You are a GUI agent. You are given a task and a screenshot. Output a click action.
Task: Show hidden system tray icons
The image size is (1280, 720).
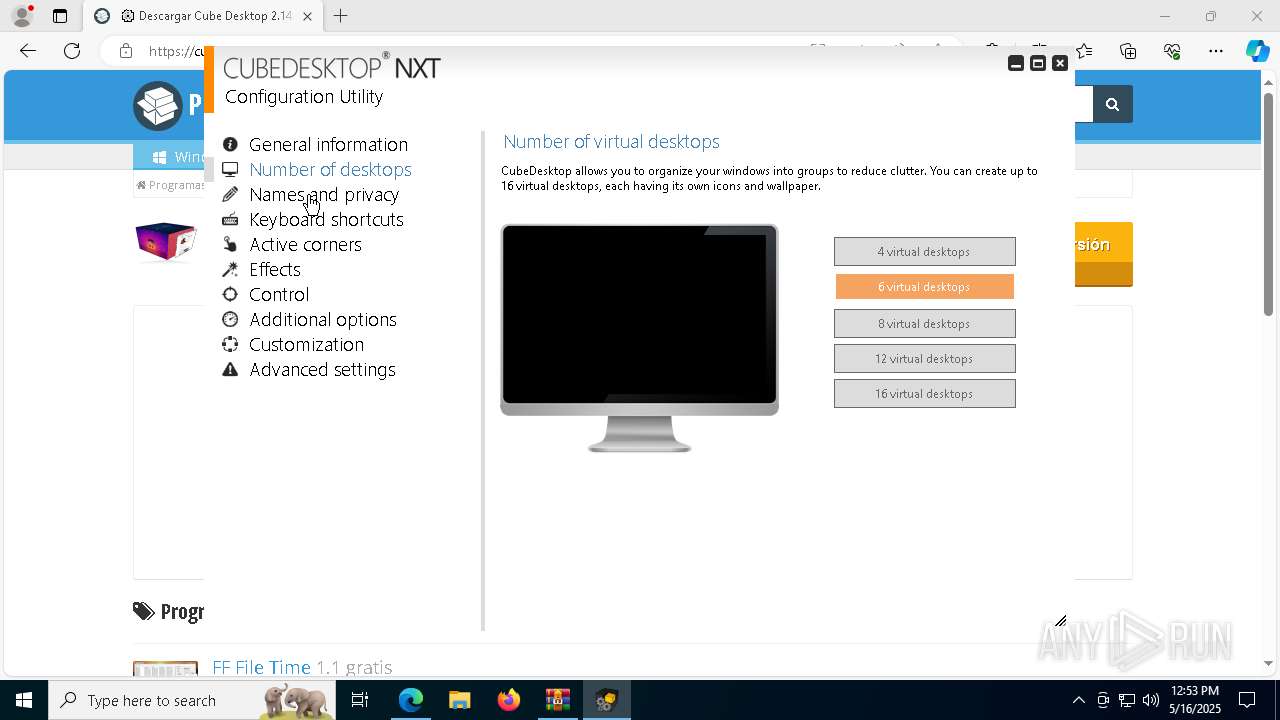(1078, 700)
